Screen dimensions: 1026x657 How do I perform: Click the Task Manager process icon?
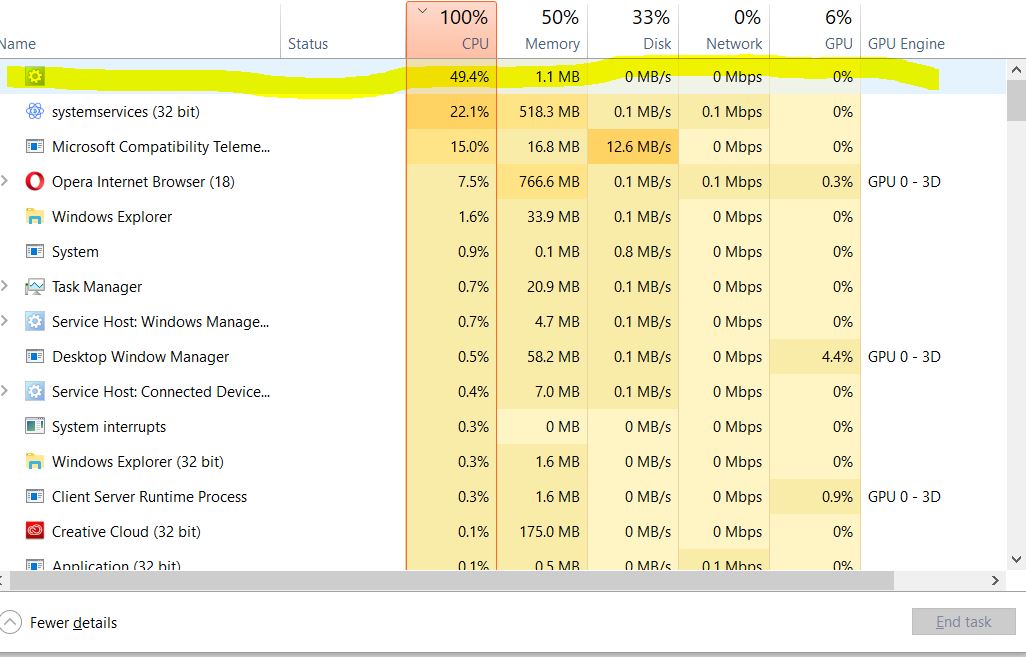pos(35,287)
